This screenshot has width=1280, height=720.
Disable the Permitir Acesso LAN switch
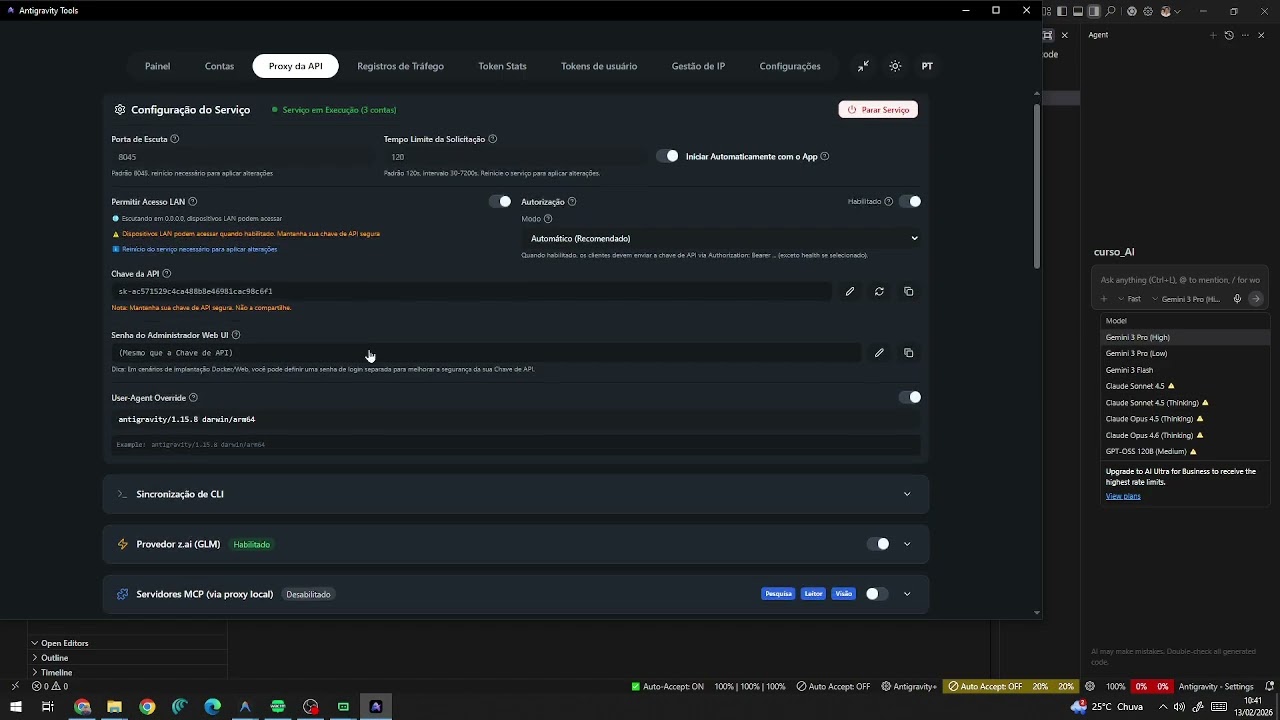[500, 202]
